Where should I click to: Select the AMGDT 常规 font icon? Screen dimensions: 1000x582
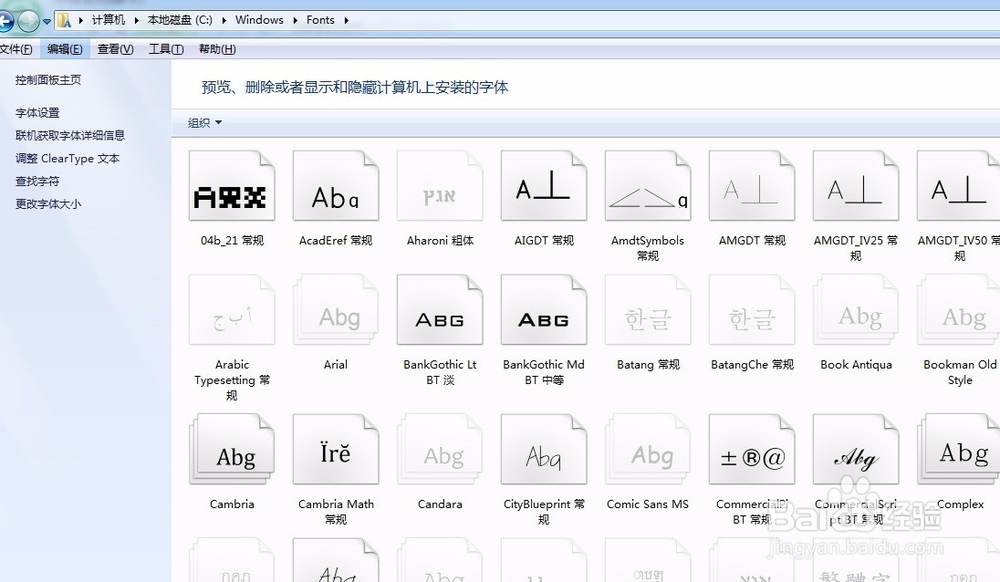coord(752,186)
